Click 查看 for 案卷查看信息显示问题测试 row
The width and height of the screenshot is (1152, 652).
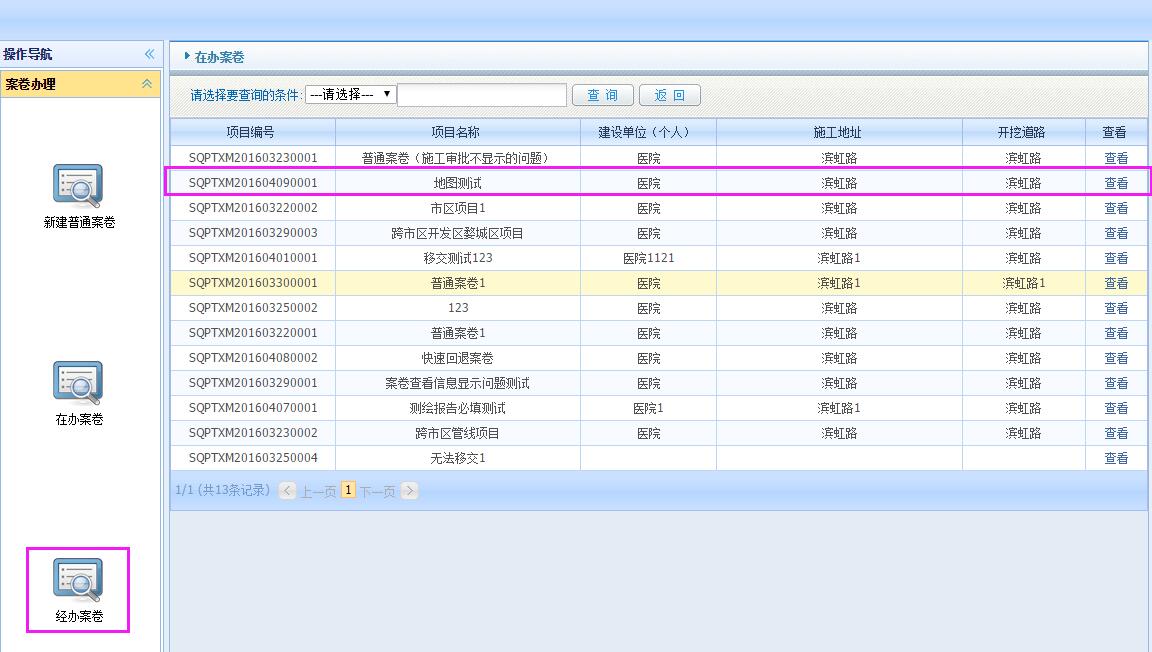(x=1116, y=383)
